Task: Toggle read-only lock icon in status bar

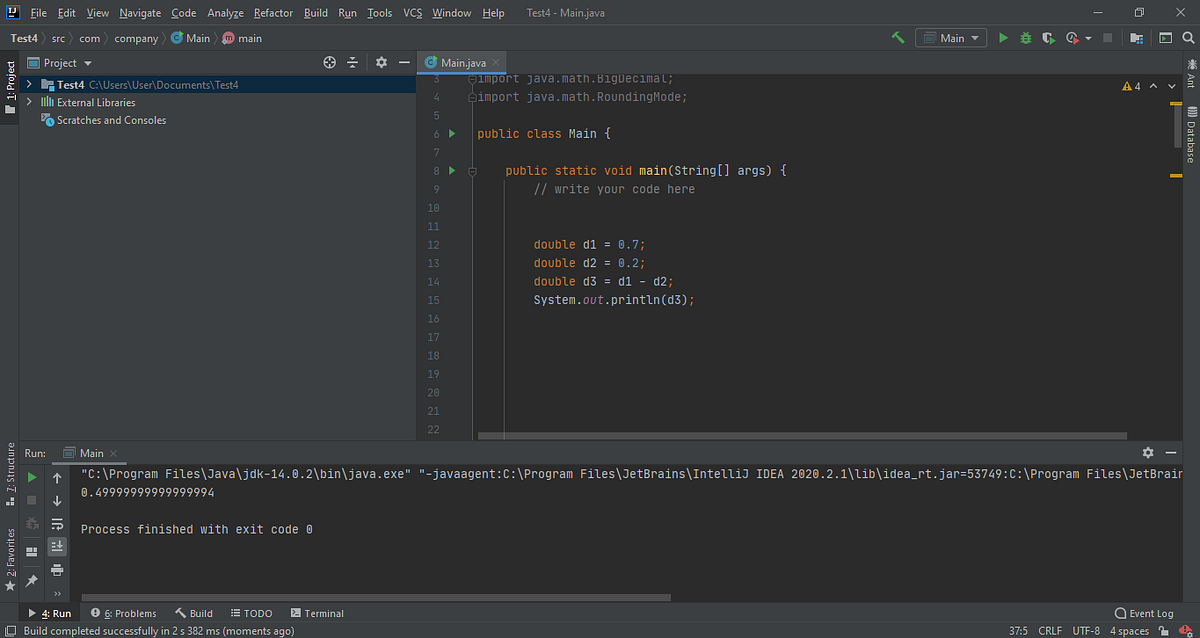Action: coord(1165,631)
